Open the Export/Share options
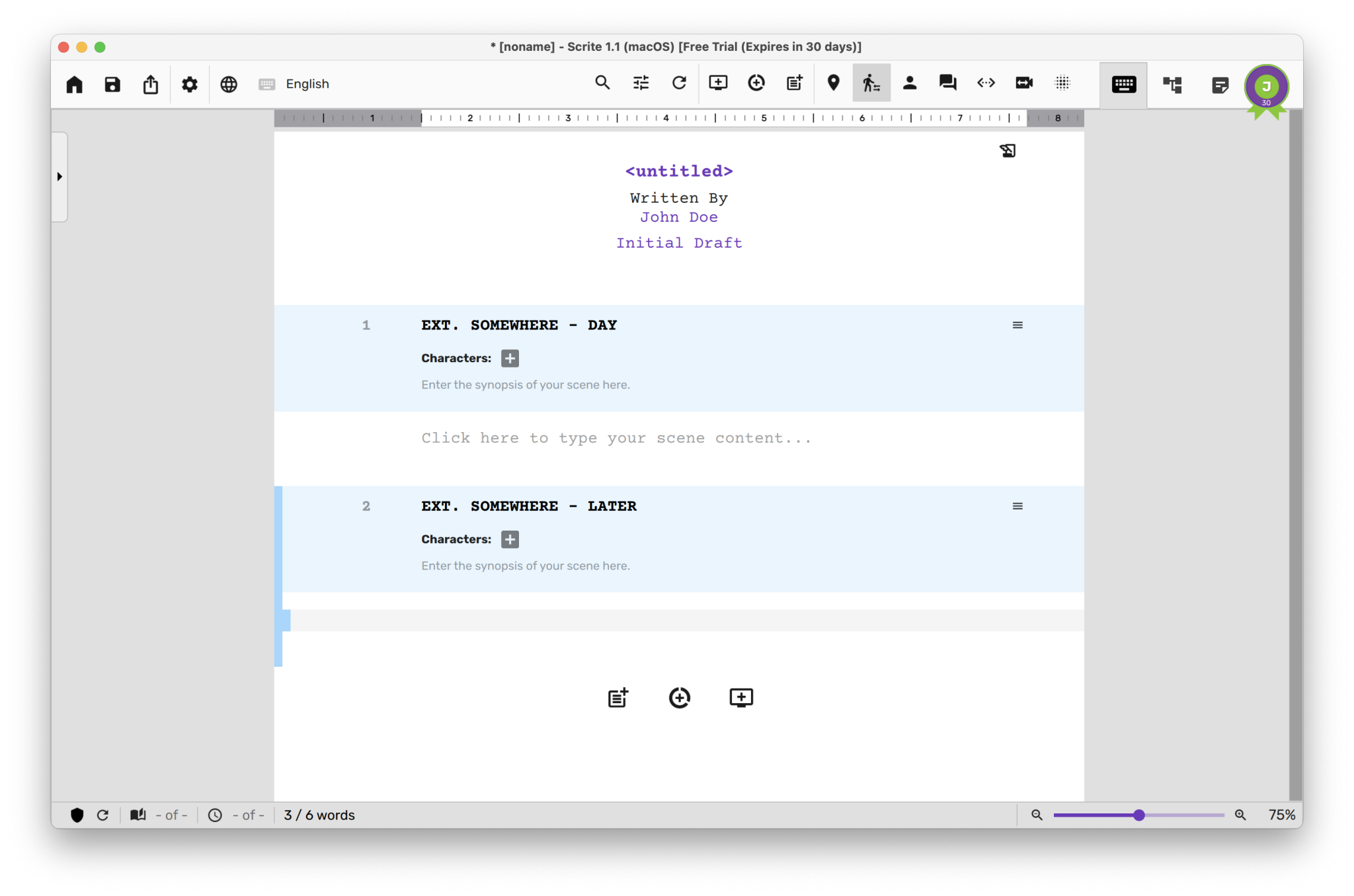This screenshot has height=896, width=1354. tap(151, 84)
